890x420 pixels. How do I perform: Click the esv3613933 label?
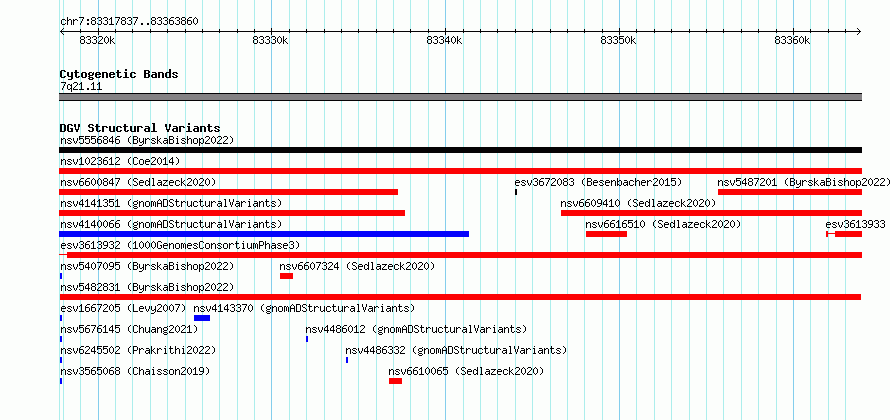coord(855,224)
